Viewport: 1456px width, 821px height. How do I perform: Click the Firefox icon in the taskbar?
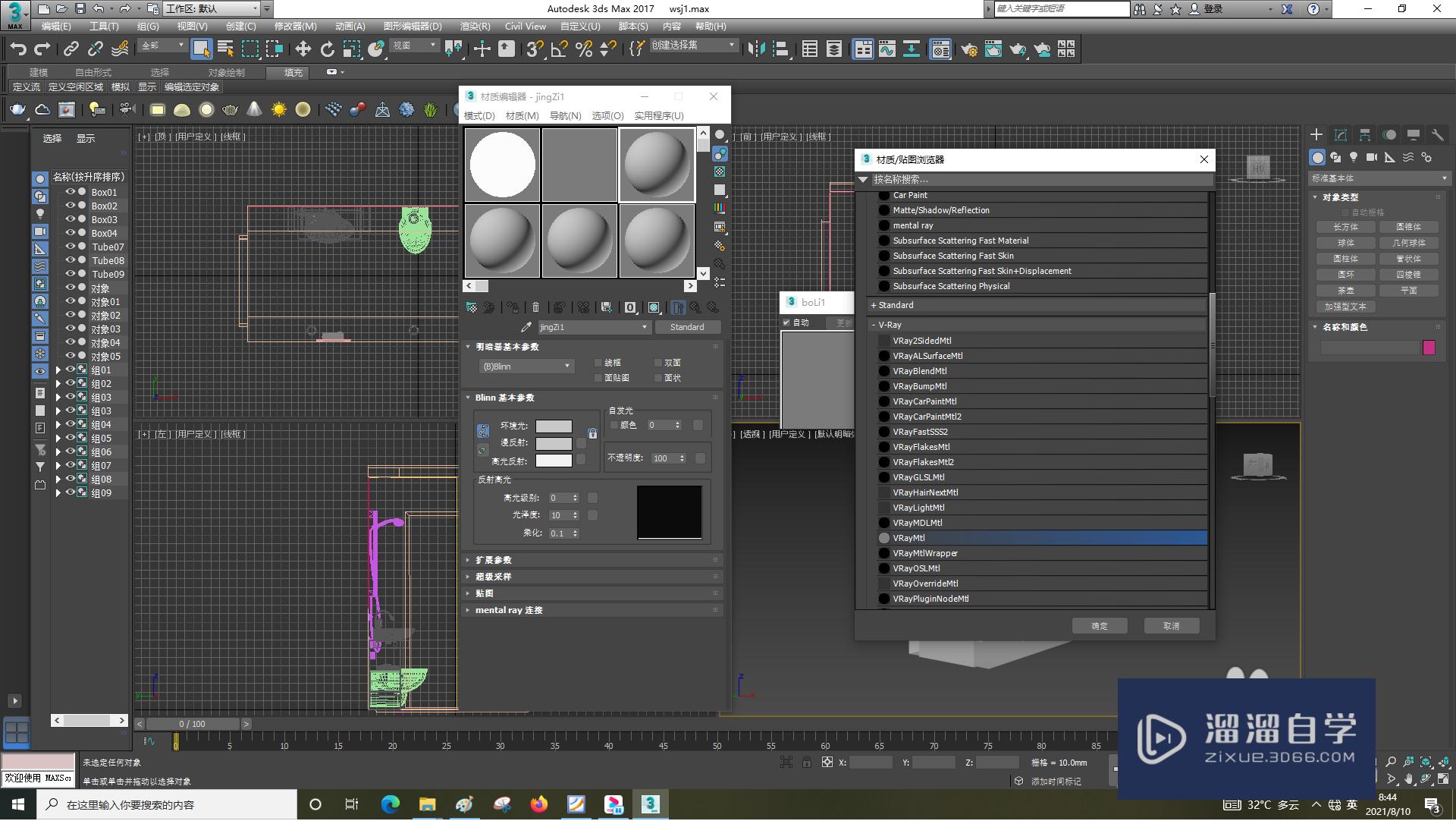coord(539,804)
